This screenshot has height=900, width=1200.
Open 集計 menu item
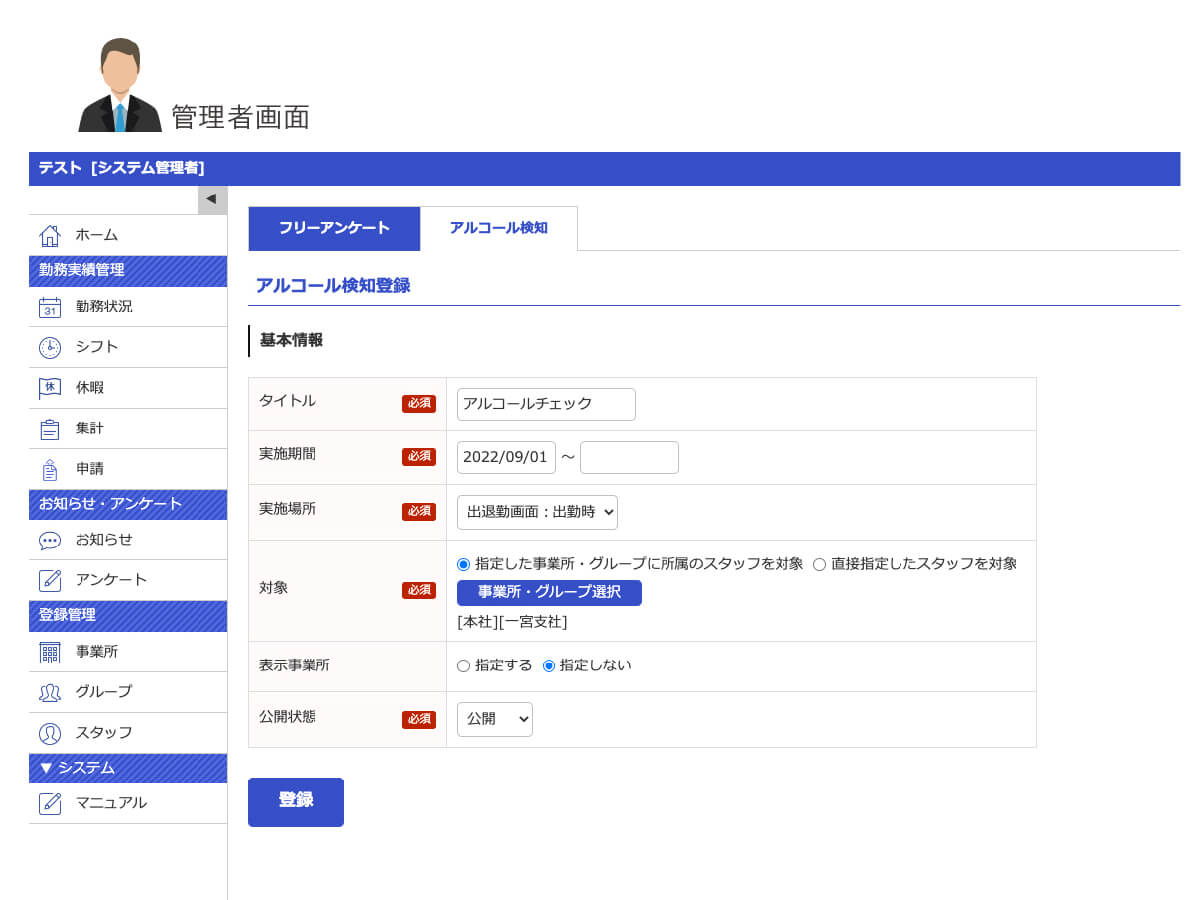[128, 429]
